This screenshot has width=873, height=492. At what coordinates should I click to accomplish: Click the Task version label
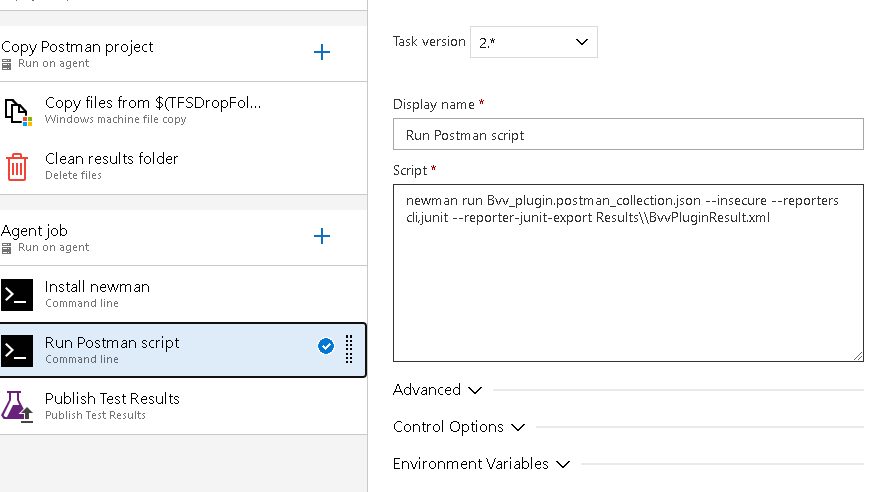pos(429,42)
